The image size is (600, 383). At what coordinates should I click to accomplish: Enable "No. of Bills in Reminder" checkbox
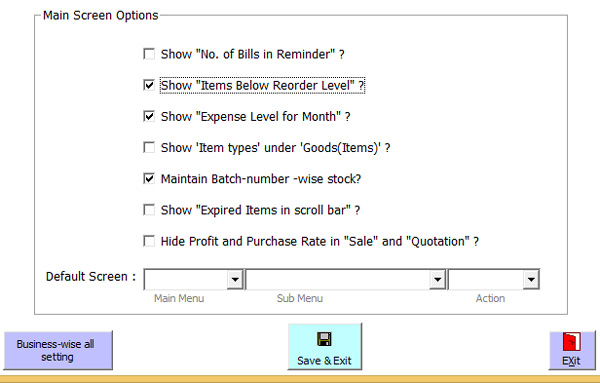(x=149, y=54)
